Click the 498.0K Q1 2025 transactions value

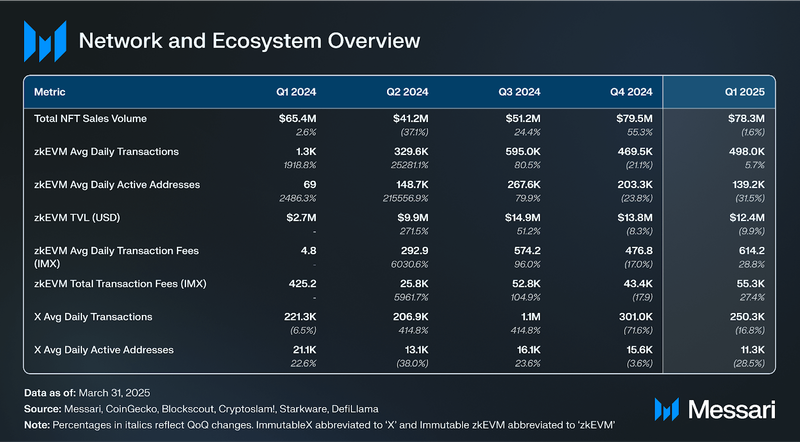click(x=746, y=152)
